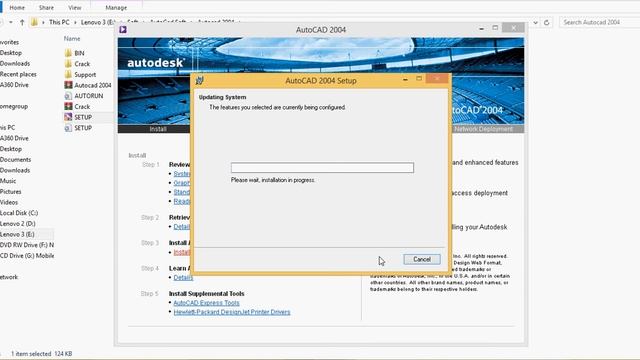Select the AUTORUN file icon
This screenshot has width=640, height=360.
68,96
